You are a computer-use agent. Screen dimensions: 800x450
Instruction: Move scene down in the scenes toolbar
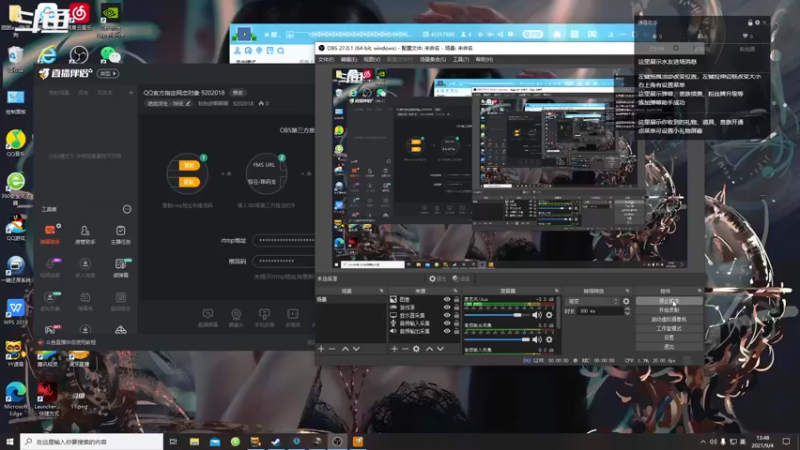(x=356, y=349)
